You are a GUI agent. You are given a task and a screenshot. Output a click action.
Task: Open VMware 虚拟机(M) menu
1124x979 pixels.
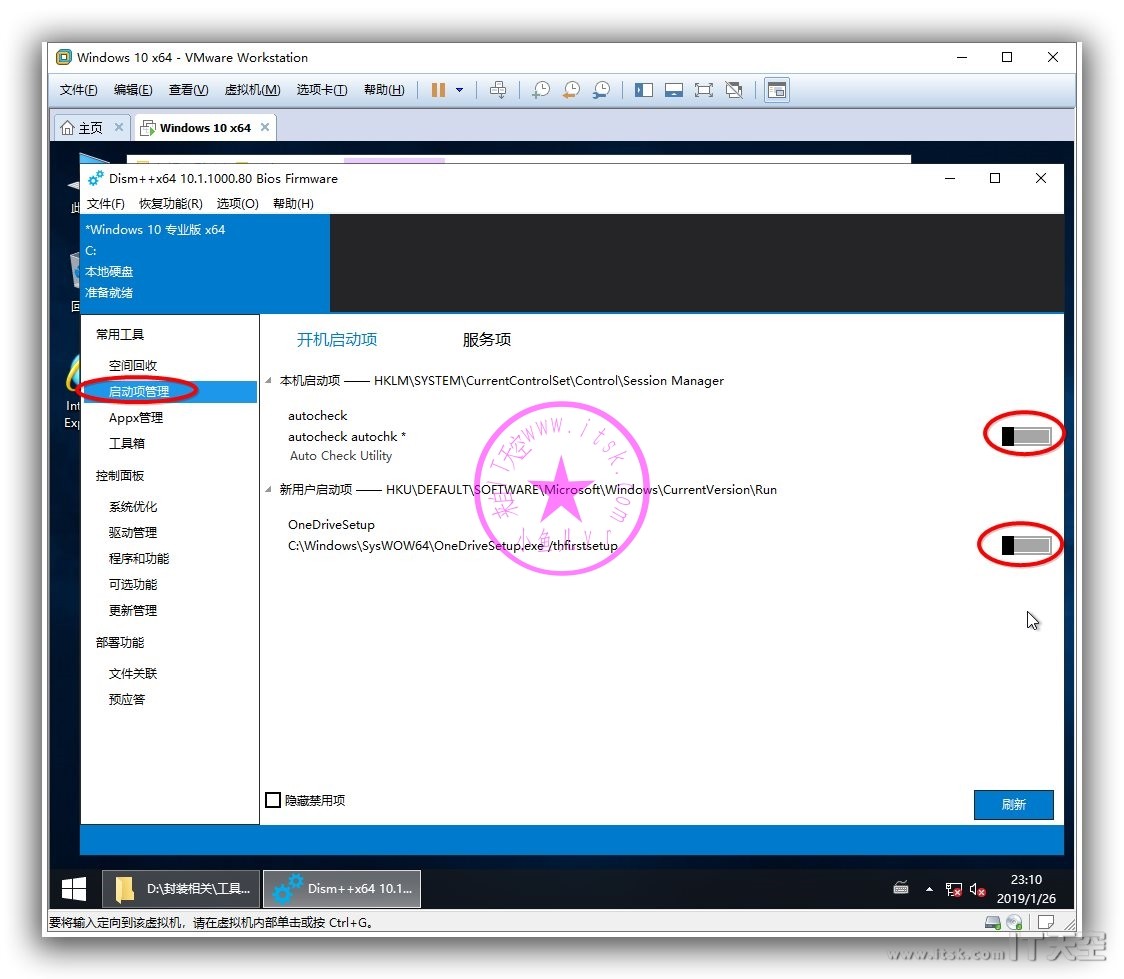[x=252, y=90]
